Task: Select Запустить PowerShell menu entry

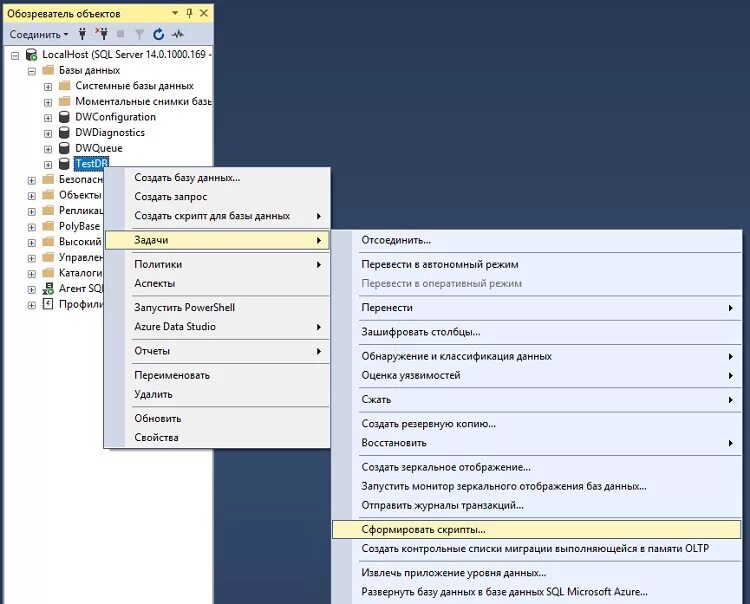Action: click(x=217, y=307)
